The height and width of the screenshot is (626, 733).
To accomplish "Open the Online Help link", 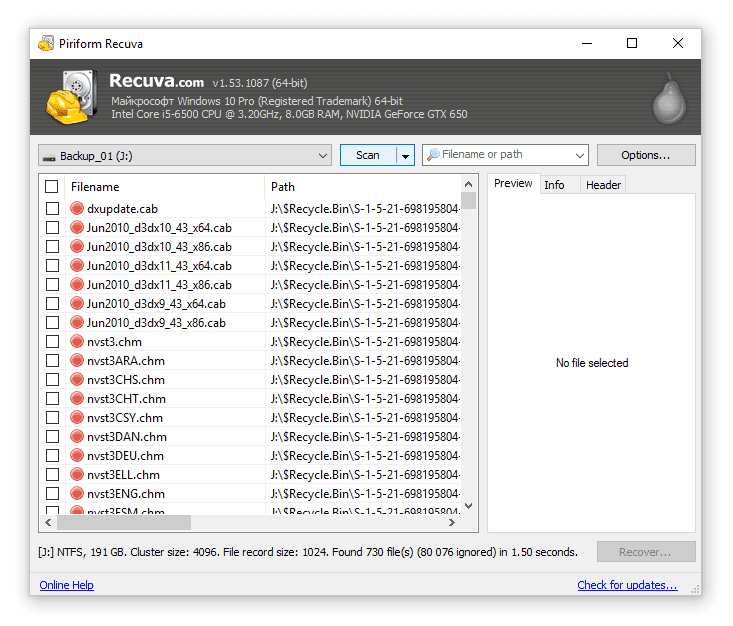I will click(x=66, y=585).
